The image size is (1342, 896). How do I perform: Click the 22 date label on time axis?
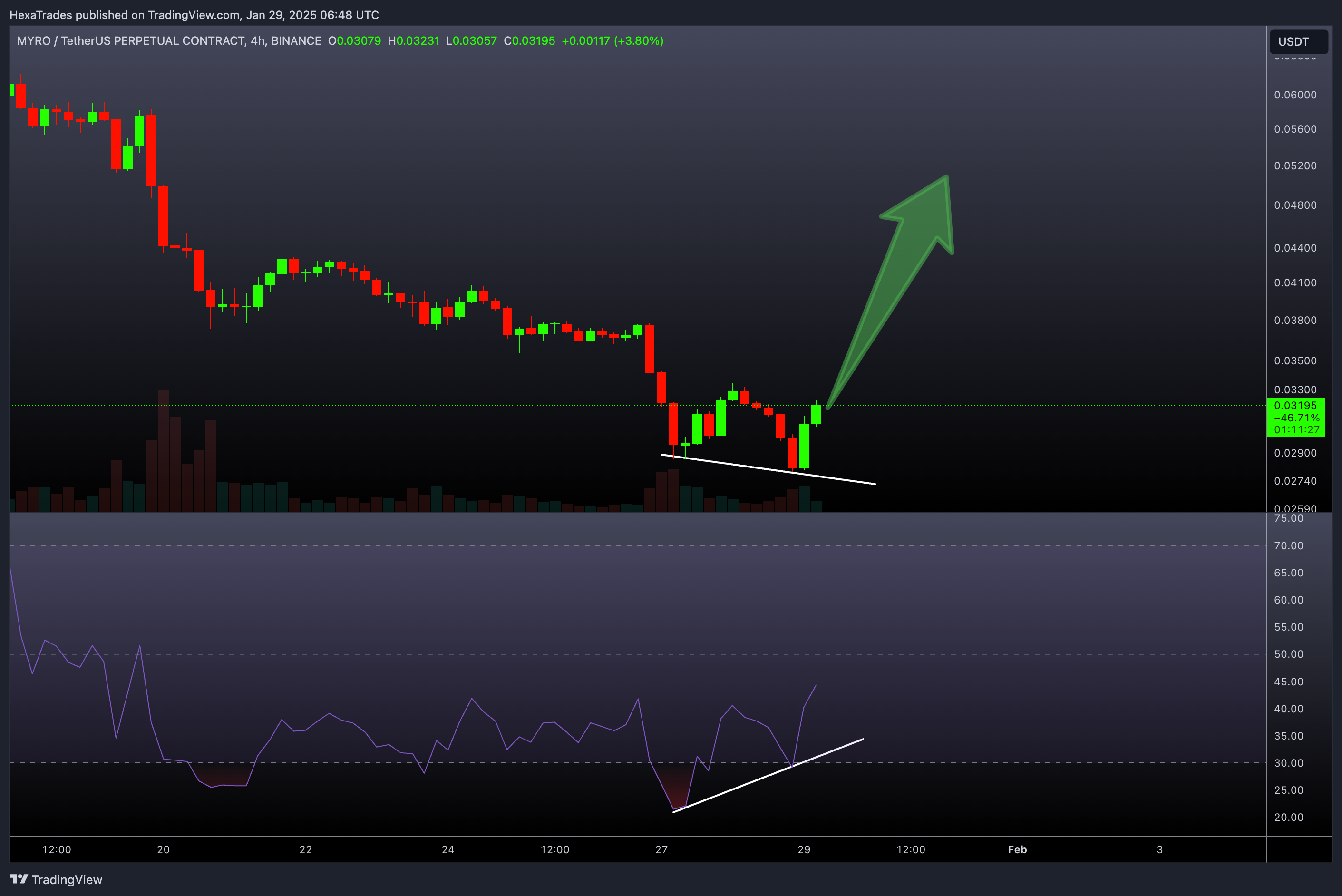pos(306,850)
